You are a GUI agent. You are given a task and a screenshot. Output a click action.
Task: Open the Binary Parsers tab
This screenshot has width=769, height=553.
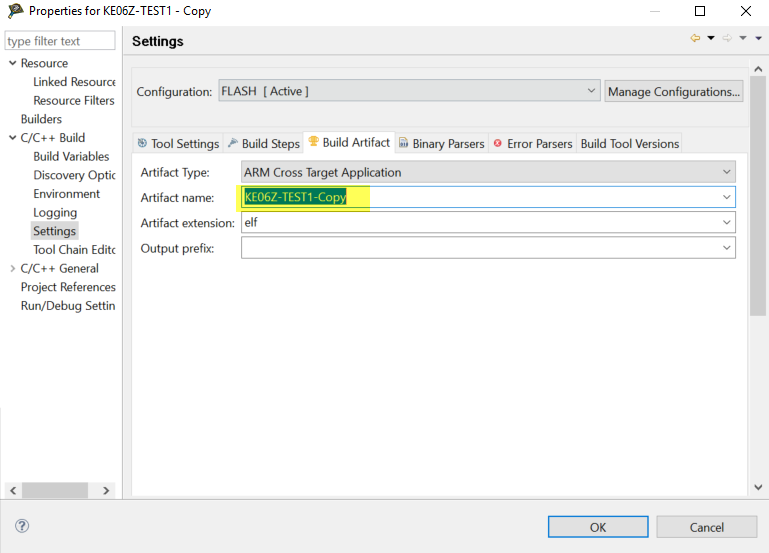click(441, 143)
